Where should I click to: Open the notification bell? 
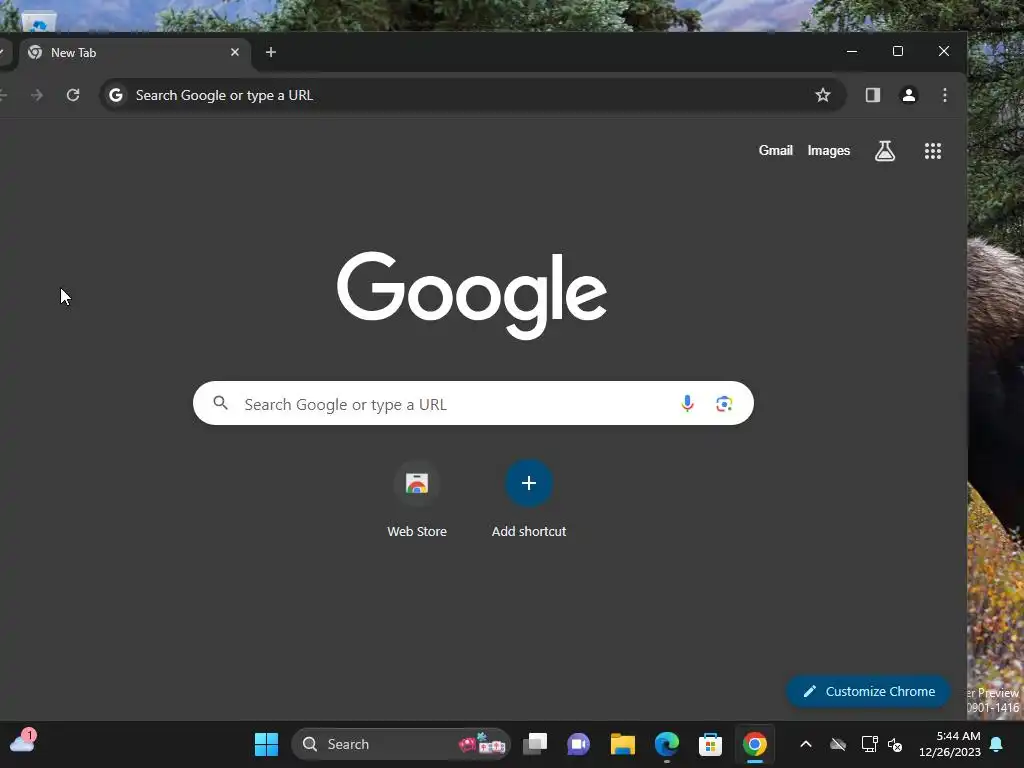[997, 744]
